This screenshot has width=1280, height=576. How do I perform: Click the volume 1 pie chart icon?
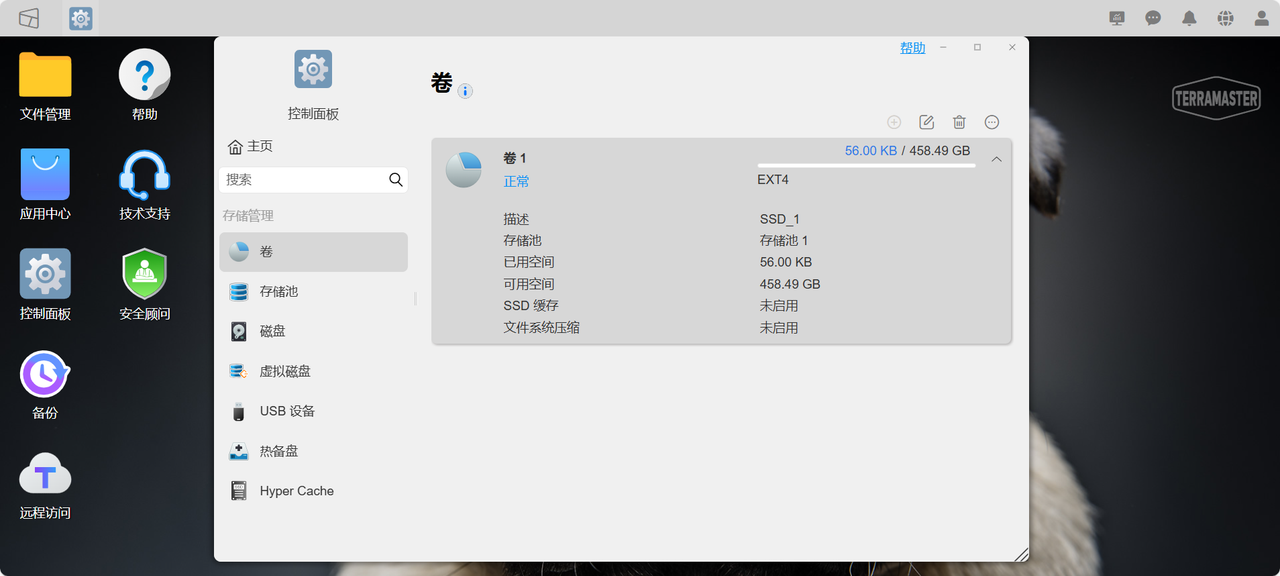click(463, 170)
